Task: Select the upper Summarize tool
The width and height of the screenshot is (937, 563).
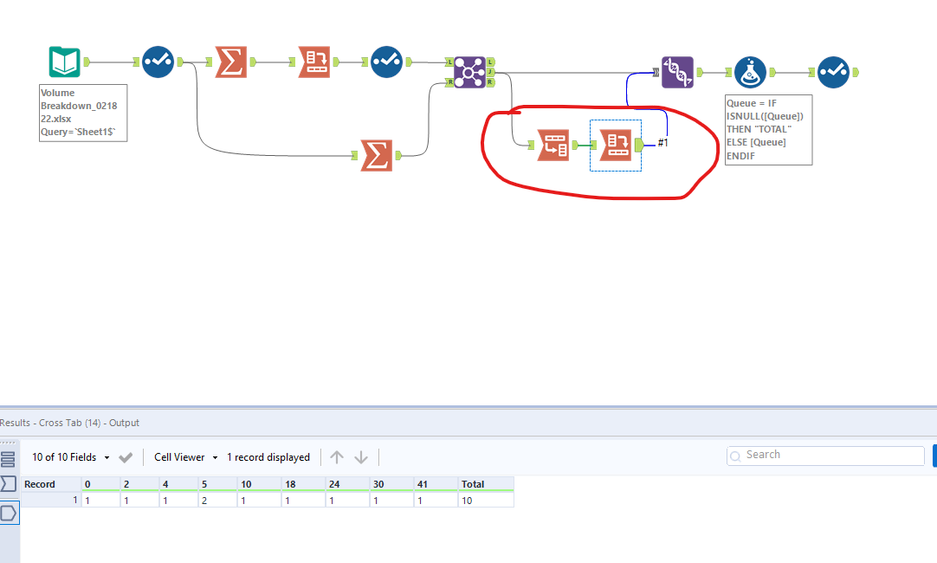Action: point(231,62)
